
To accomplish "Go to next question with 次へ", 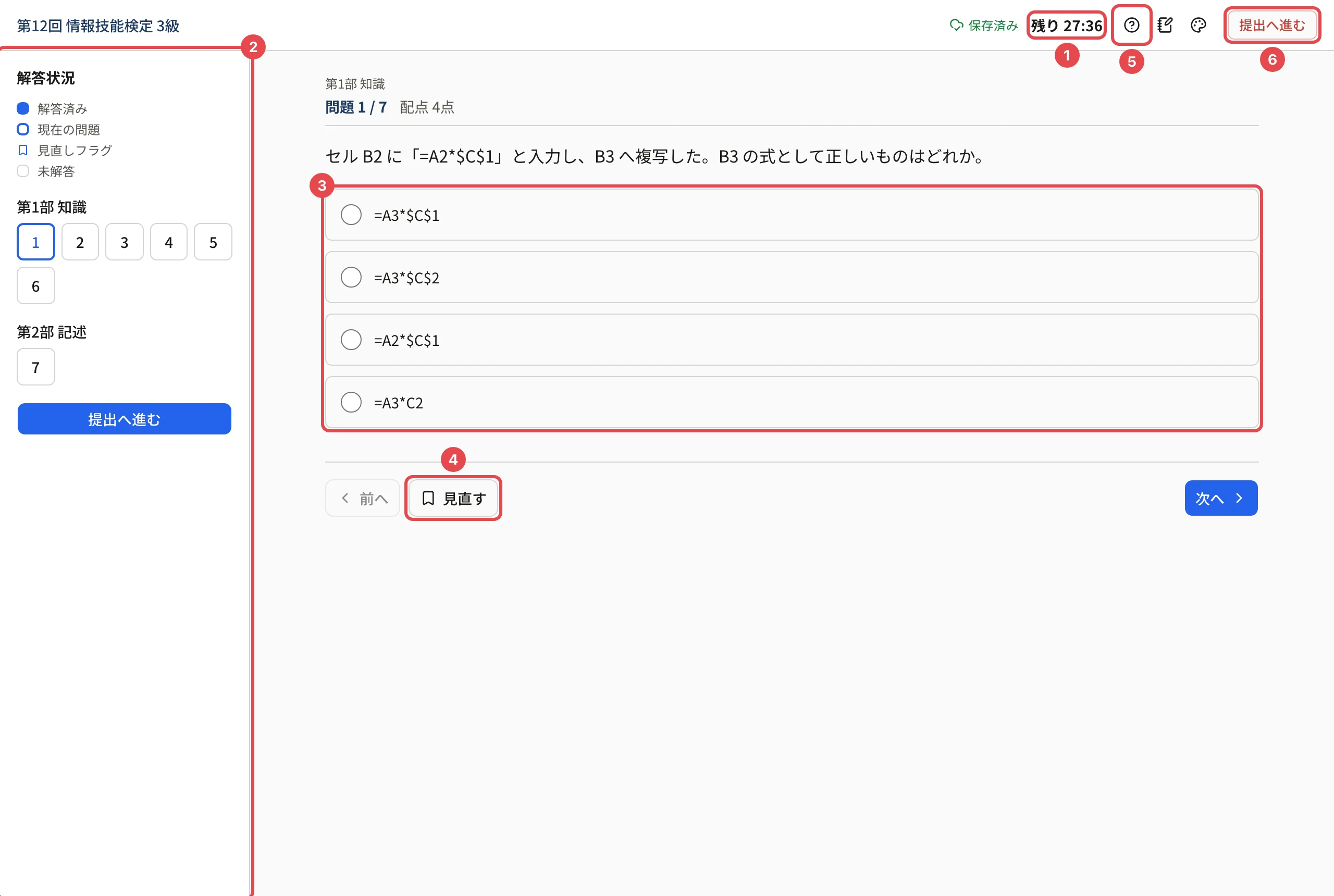I will [x=1221, y=499].
